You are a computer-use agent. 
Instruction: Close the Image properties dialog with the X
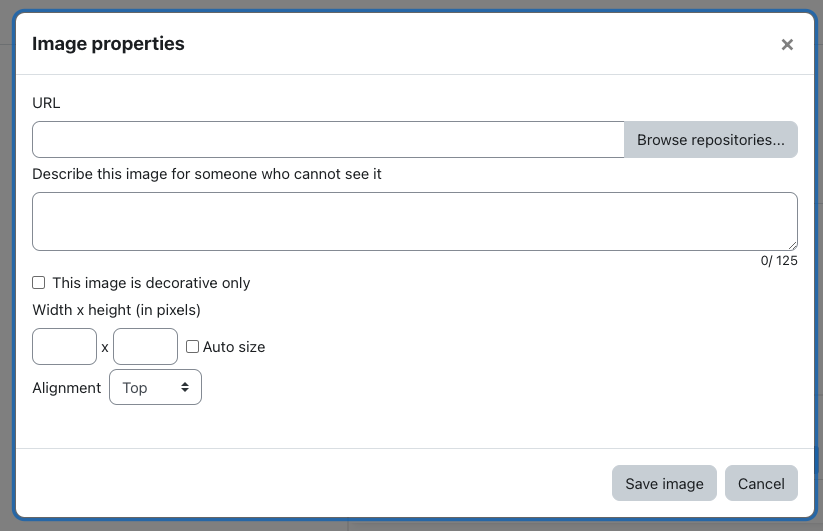click(787, 45)
